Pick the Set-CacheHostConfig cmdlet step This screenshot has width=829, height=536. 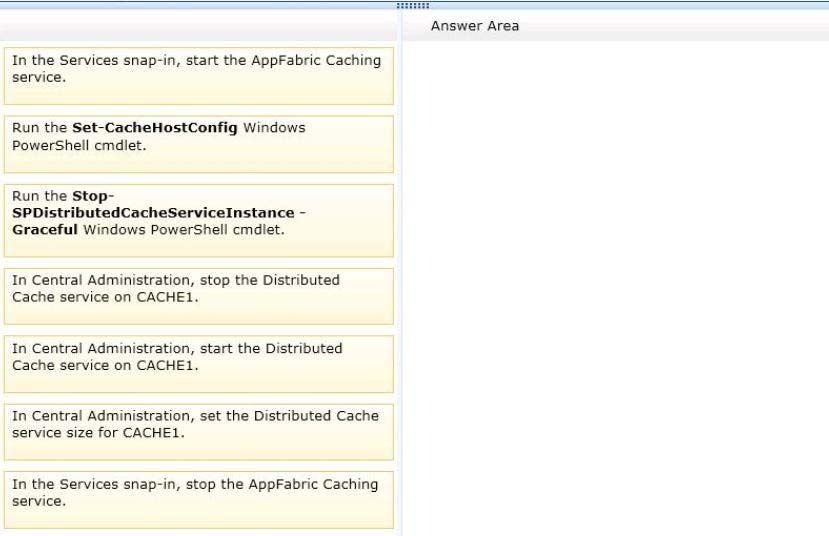point(199,144)
